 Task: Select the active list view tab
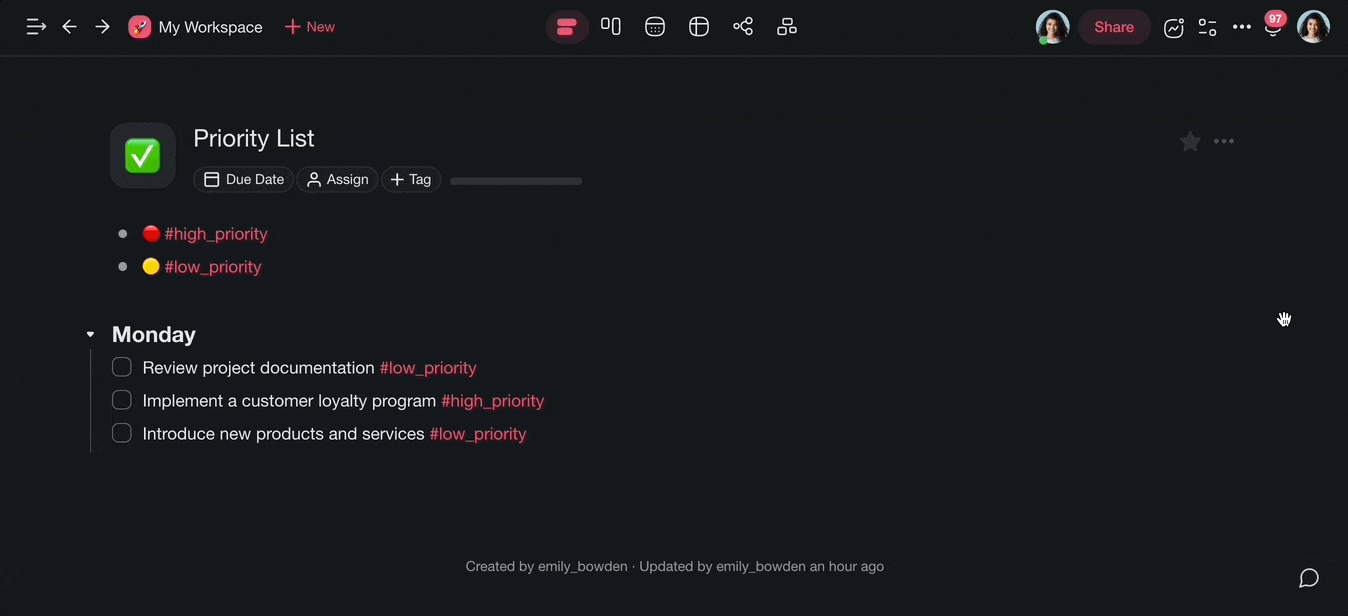[567, 27]
